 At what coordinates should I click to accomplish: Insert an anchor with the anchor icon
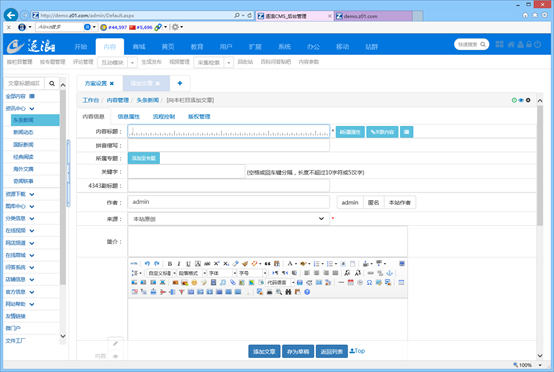coord(389,273)
